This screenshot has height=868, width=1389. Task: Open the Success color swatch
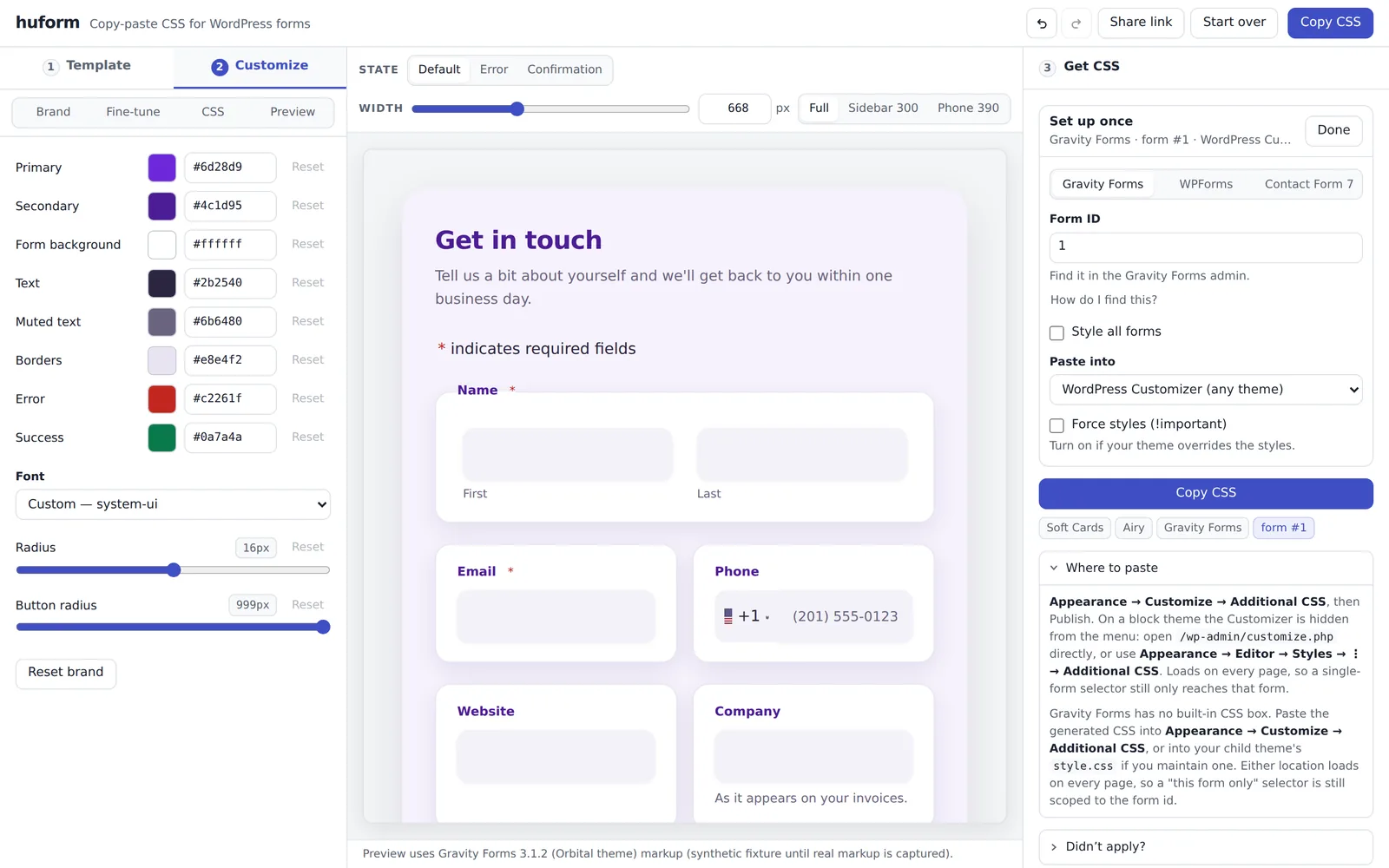(x=162, y=438)
